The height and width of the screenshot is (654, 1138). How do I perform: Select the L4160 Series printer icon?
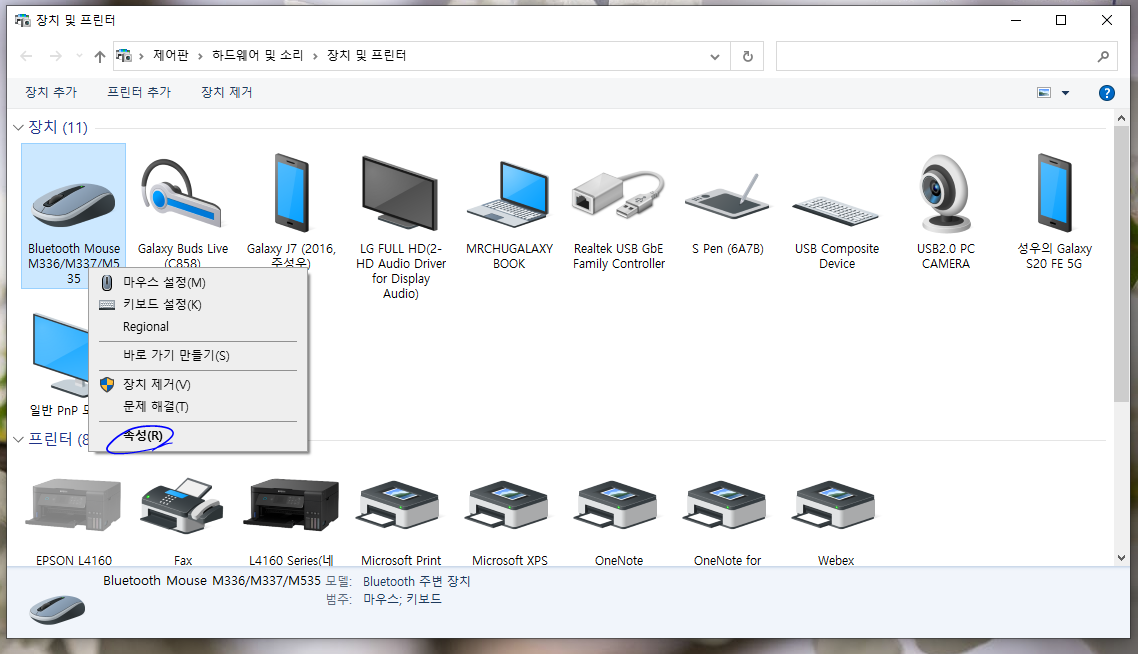coord(291,505)
